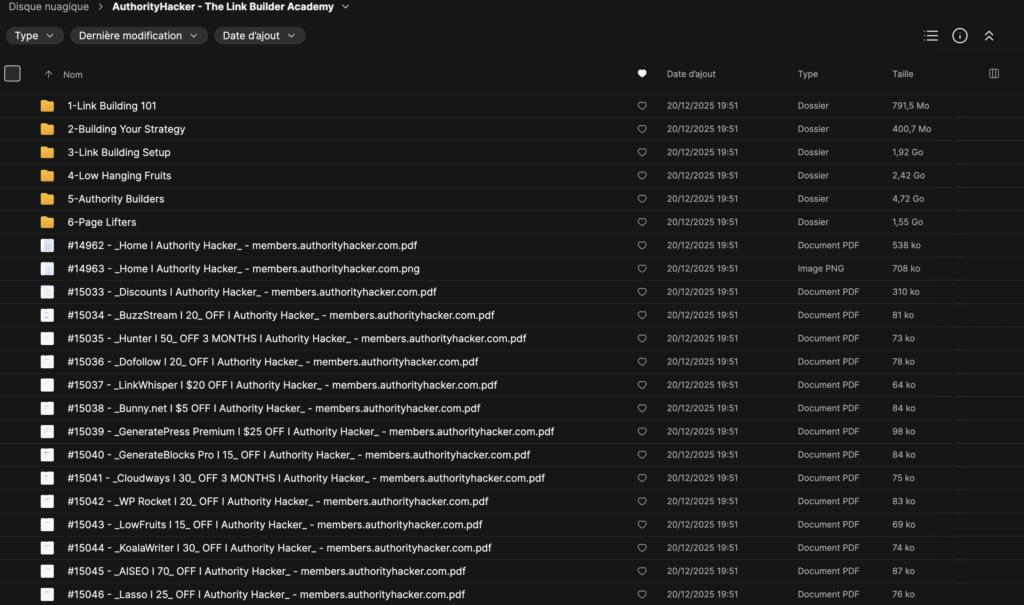1024x605 pixels.
Task: Click the PNG image icon of #14963
Action: point(45,268)
